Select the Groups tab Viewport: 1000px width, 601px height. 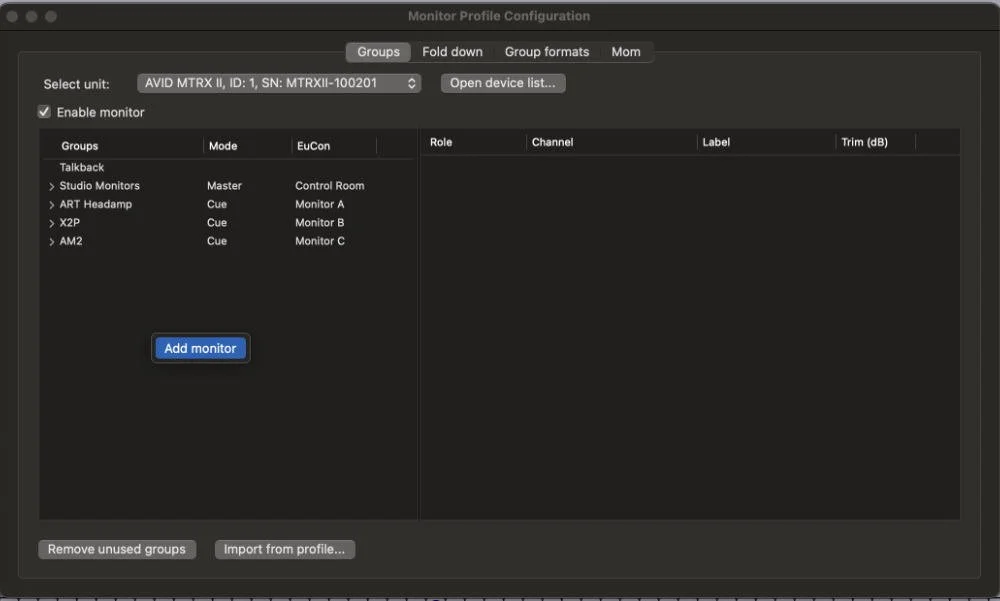[377, 51]
